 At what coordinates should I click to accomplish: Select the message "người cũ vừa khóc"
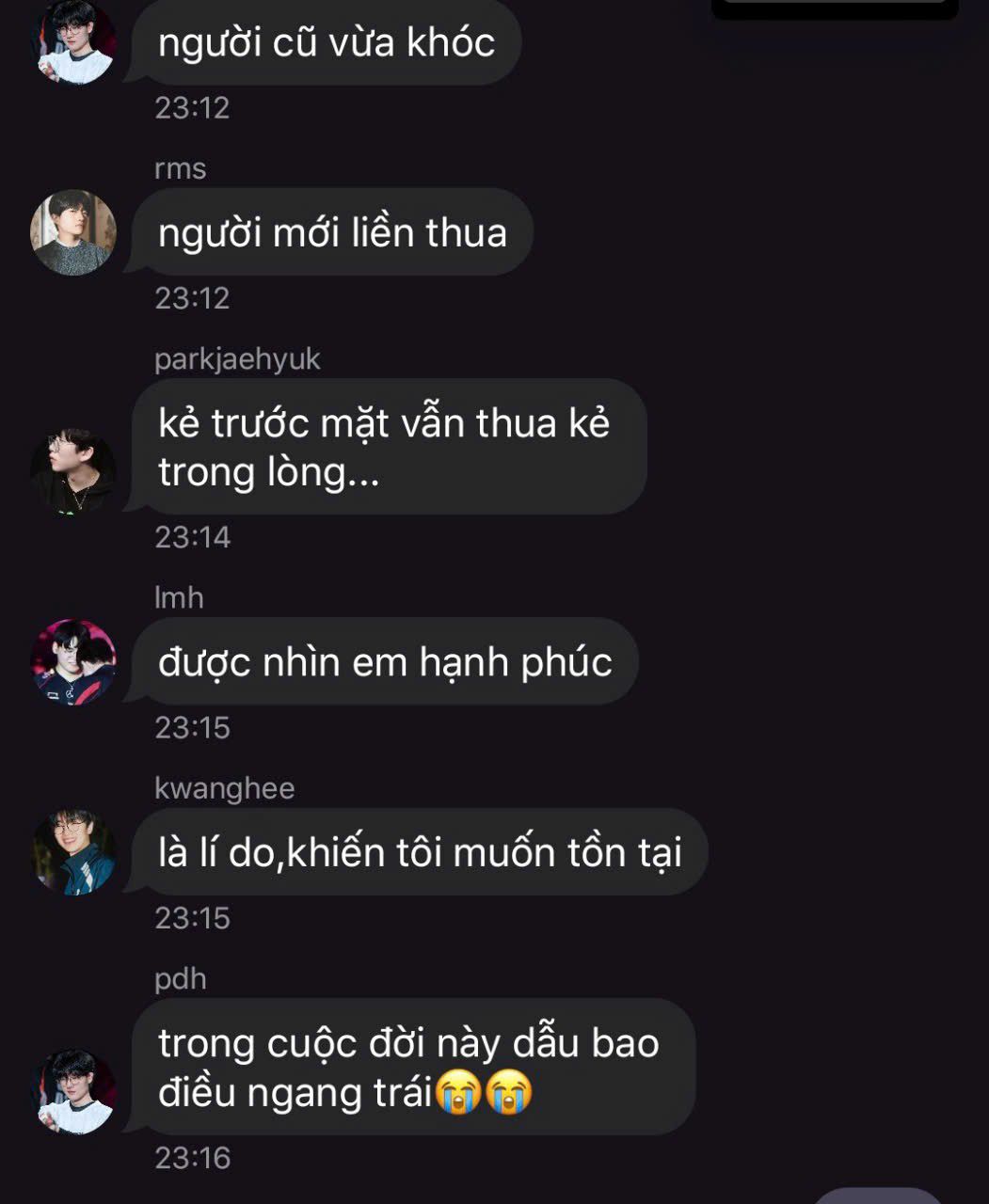click(326, 43)
